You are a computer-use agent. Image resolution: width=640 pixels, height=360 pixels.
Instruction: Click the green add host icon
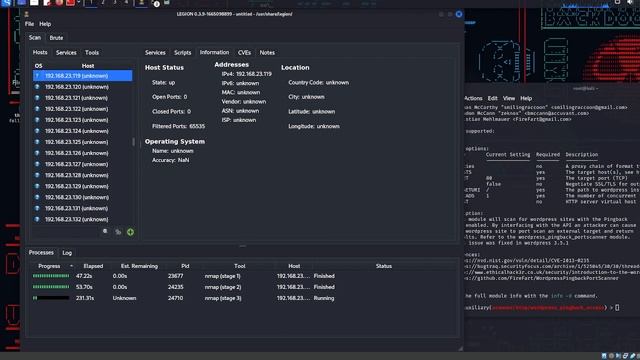(x=130, y=232)
